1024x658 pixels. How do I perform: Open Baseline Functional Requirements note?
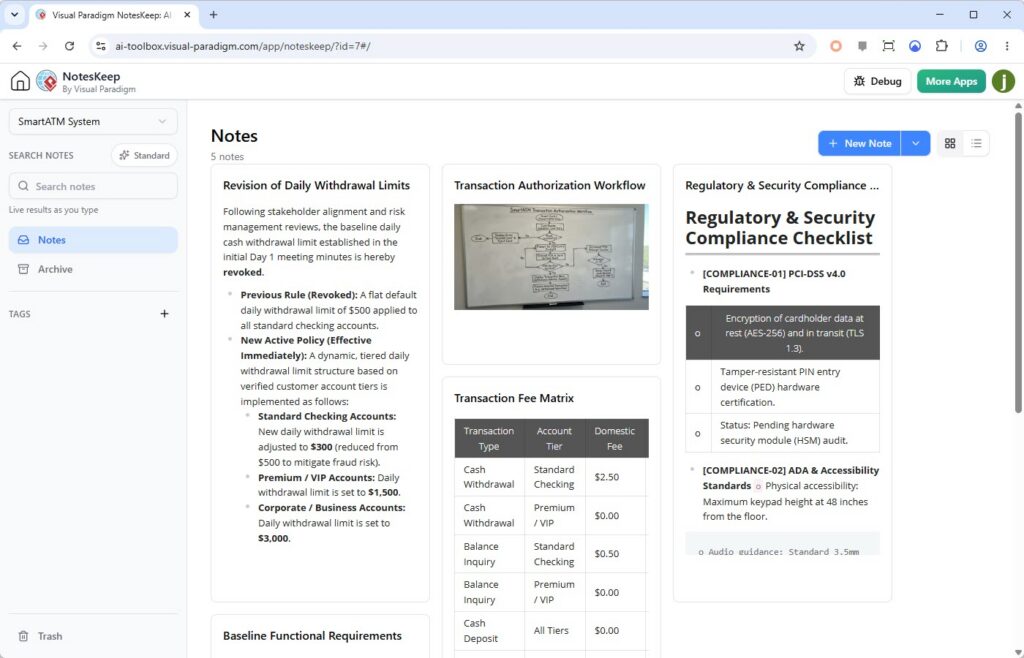(x=312, y=636)
